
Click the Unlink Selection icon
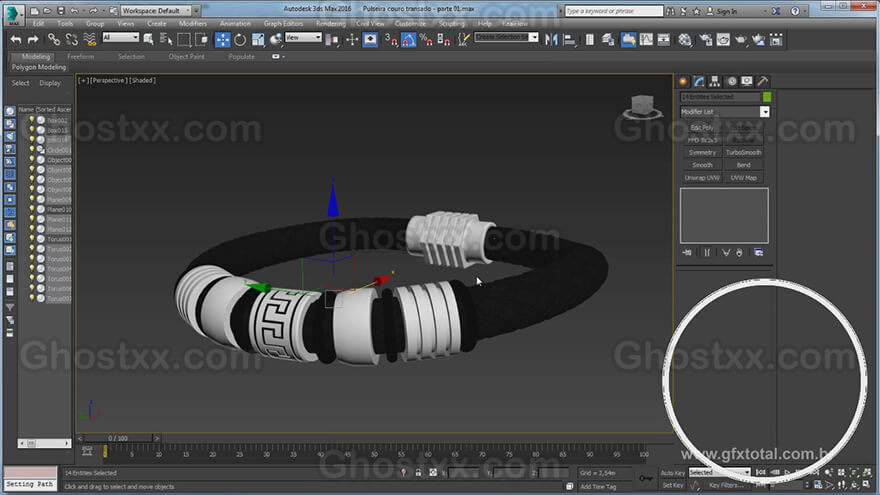[71, 39]
